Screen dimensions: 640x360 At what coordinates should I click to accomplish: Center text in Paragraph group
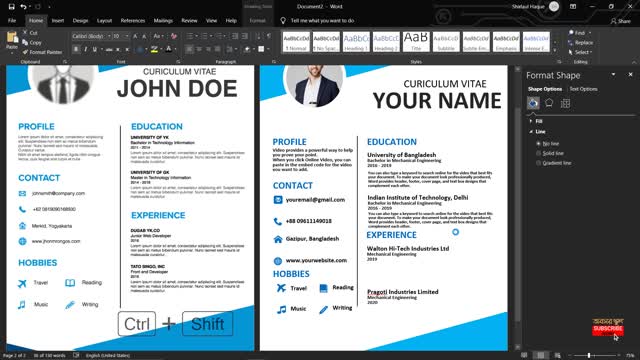click(x=199, y=49)
